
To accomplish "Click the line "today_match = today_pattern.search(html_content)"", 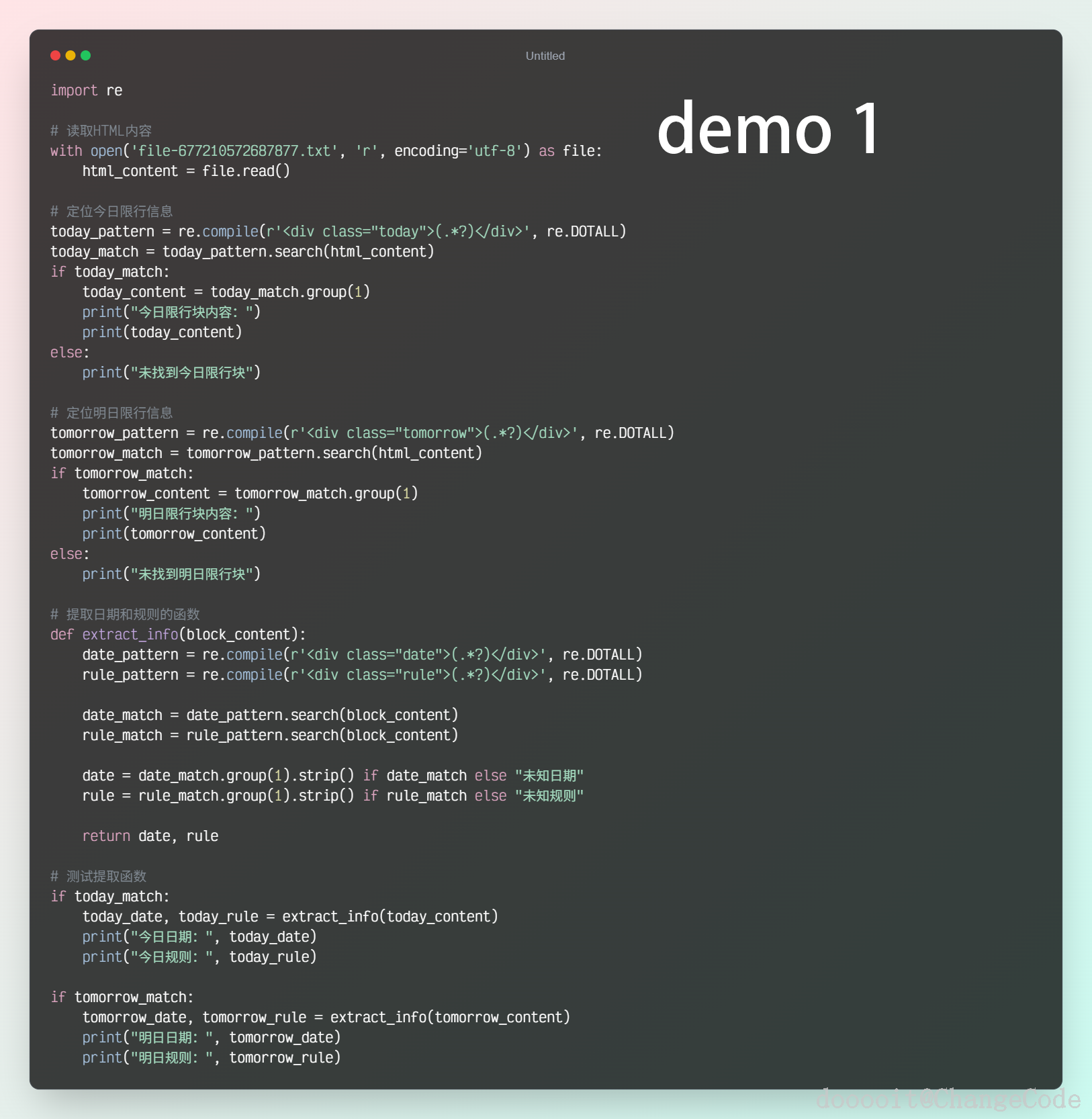I will (x=242, y=252).
